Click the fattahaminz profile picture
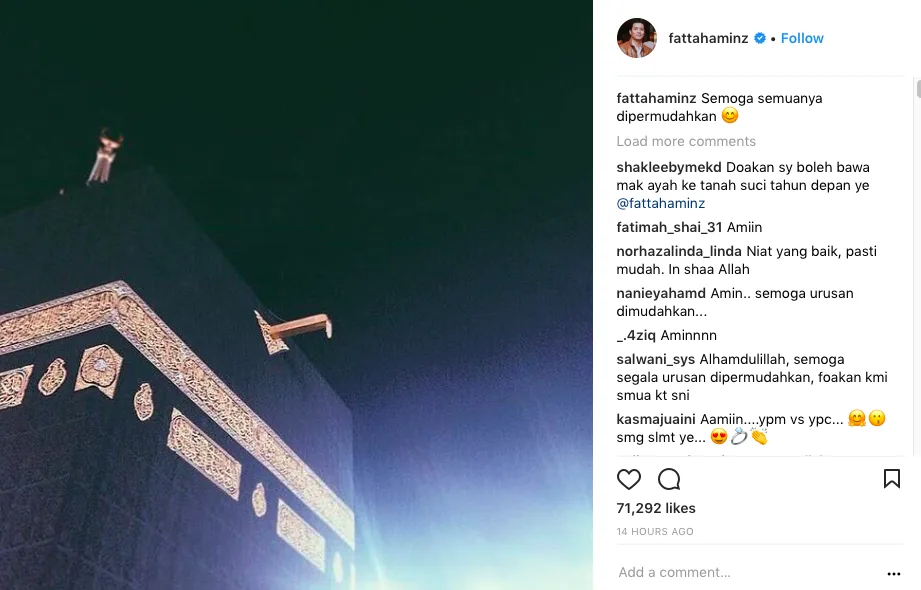921x590 pixels. (x=637, y=38)
